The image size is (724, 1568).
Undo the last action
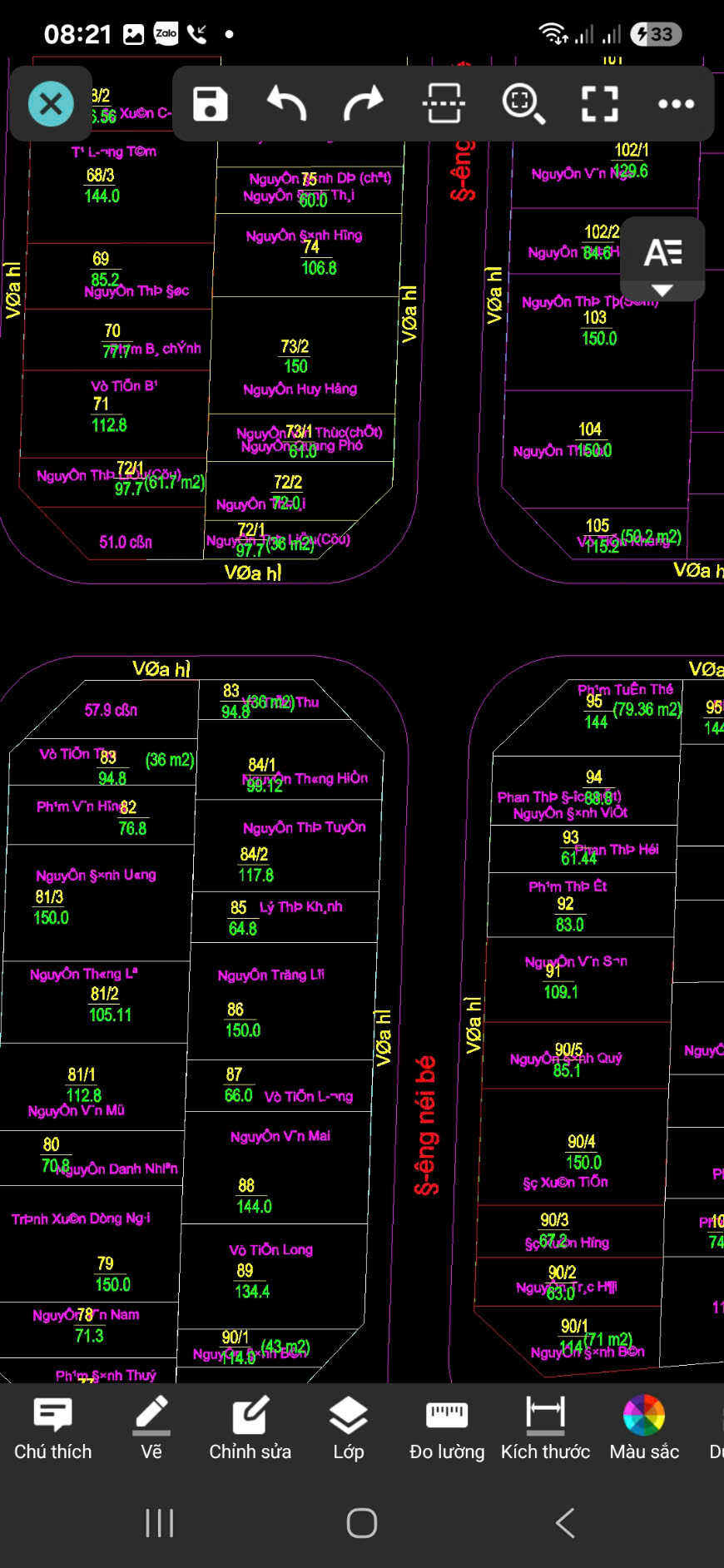[x=287, y=104]
